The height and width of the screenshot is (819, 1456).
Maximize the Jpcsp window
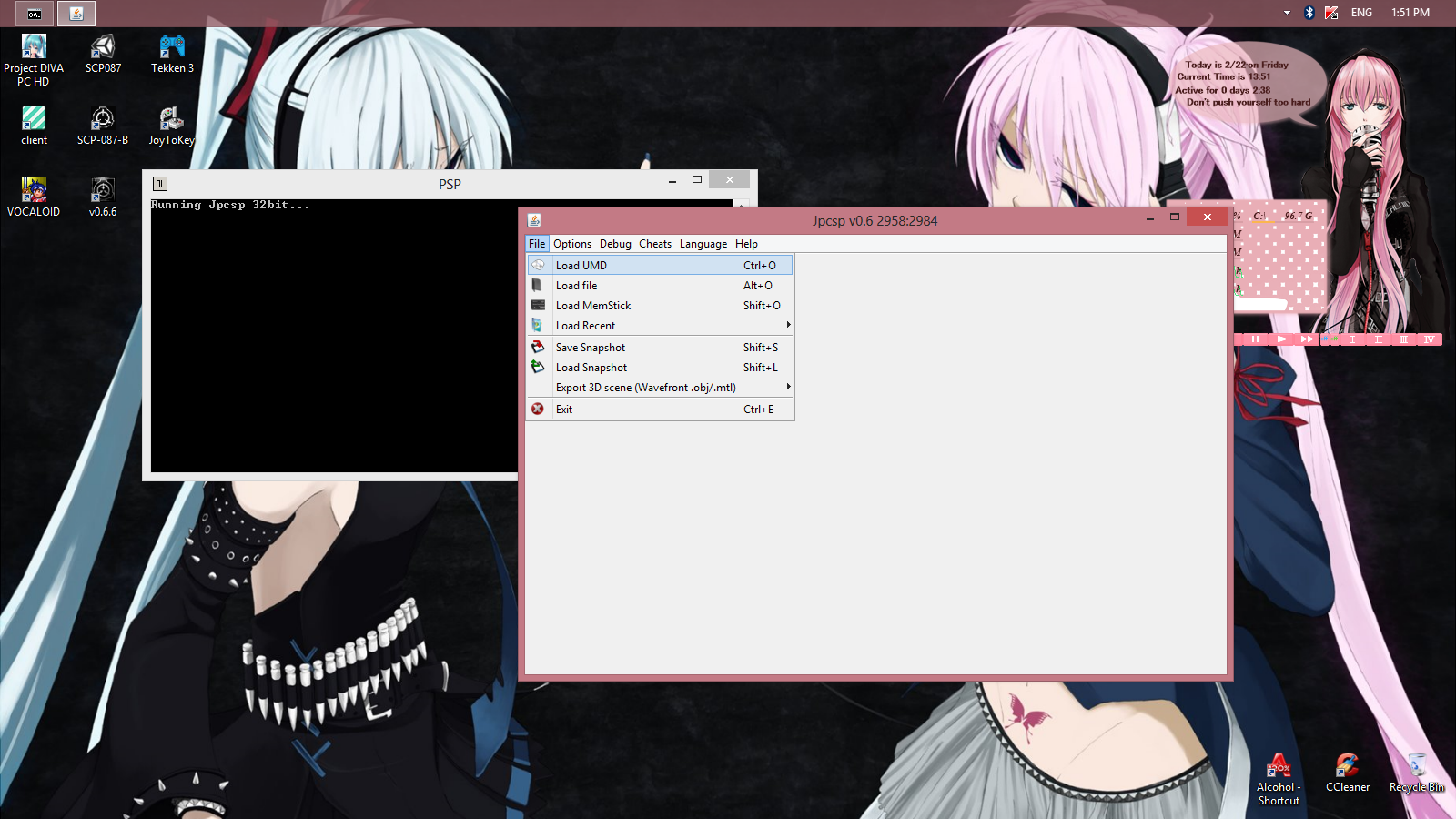(x=1175, y=217)
